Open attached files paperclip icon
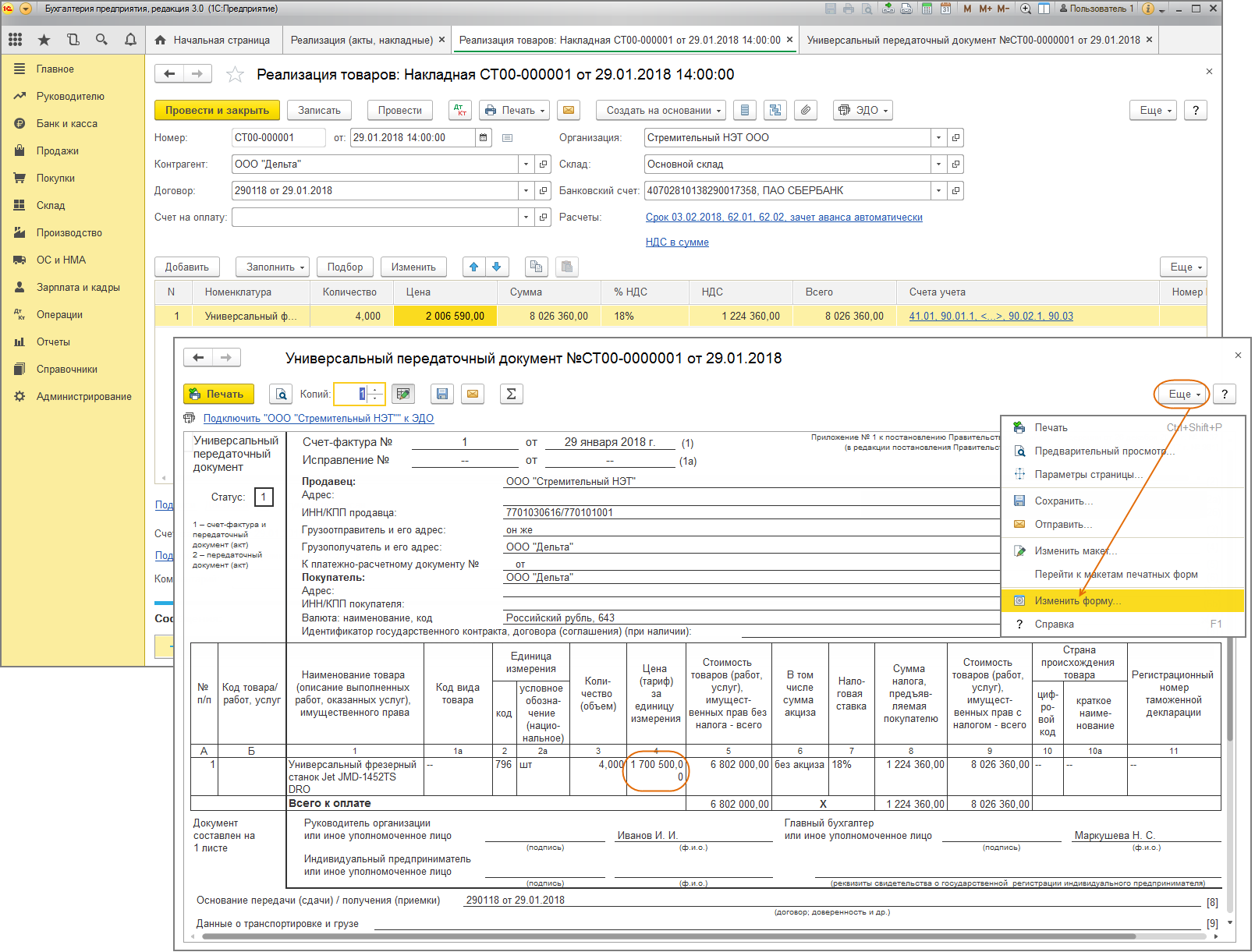The height and width of the screenshot is (952, 1255). (806, 111)
